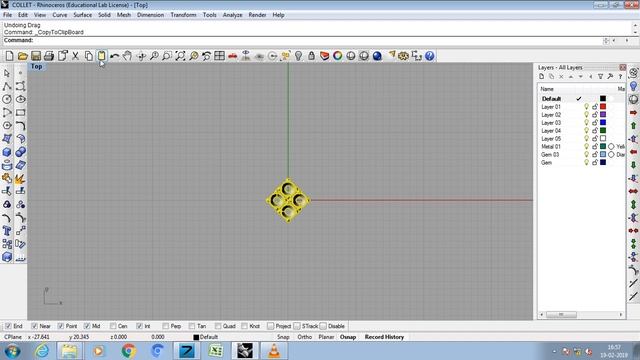
Task: Hide objects with light bulb toolbar icon
Action: (298, 56)
